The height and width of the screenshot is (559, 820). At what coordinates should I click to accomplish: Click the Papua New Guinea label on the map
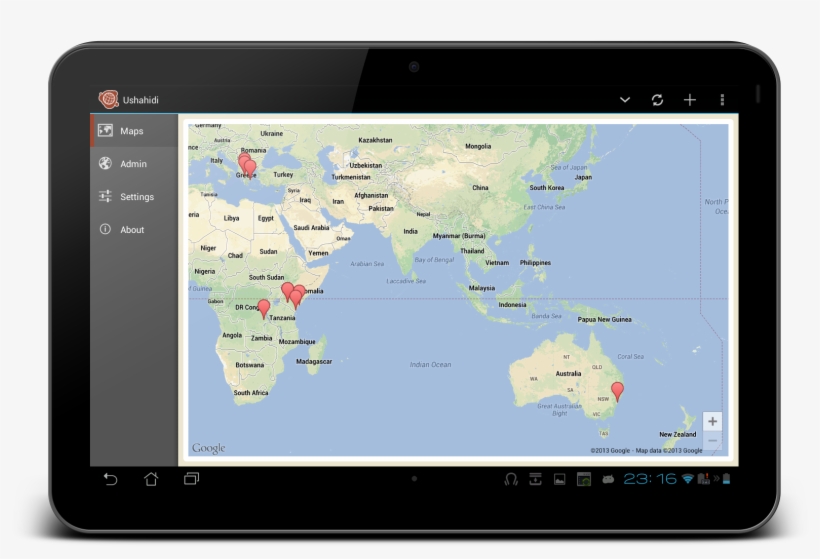605,320
